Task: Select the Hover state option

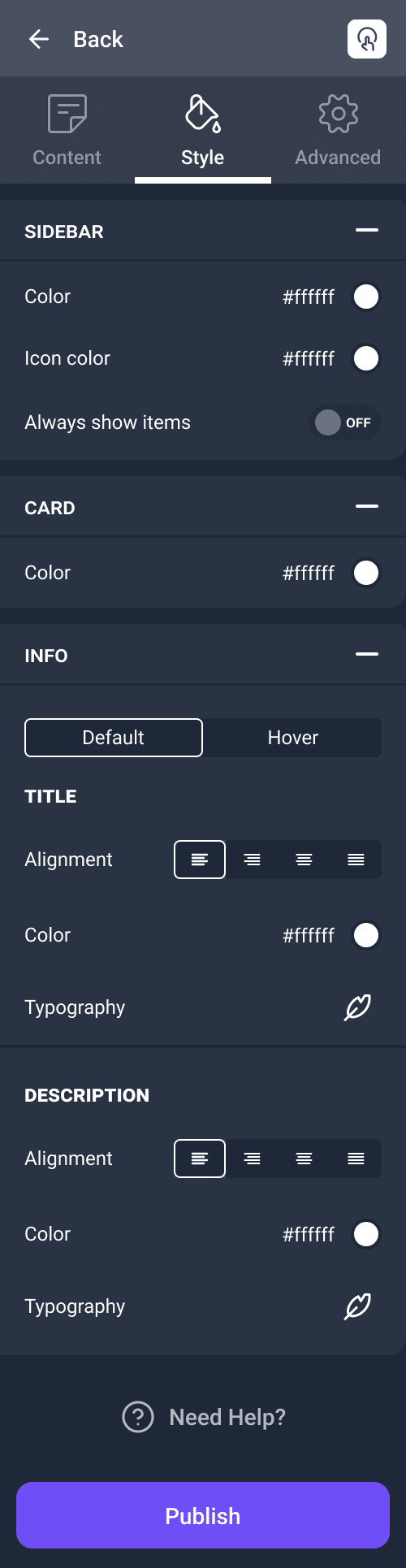Action: (x=292, y=738)
